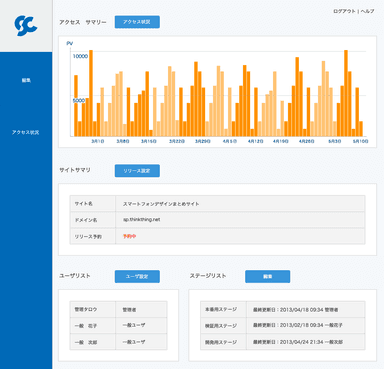384x369 pixels.
Task: Click the 3月1日 date label
Action: click(x=98, y=141)
